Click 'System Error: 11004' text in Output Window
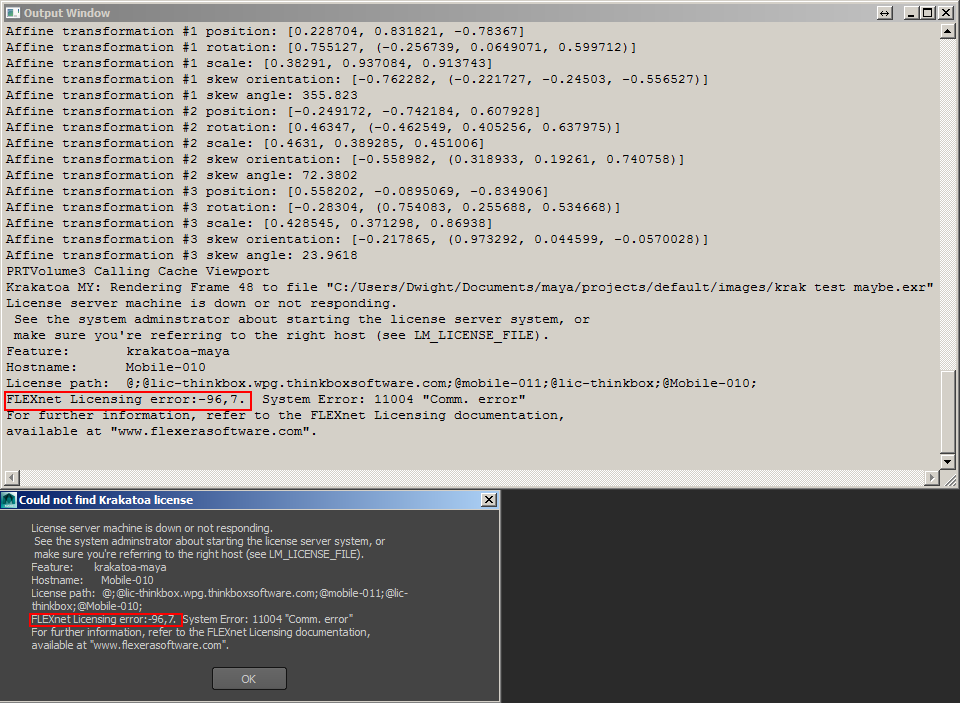This screenshot has height=703, width=960. coord(394,399)
